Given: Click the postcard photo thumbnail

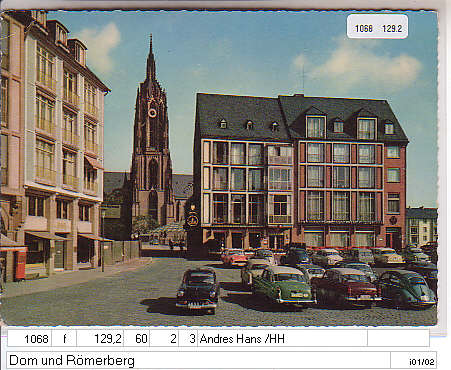Looking at the screenshot, I should coord(219,168).
